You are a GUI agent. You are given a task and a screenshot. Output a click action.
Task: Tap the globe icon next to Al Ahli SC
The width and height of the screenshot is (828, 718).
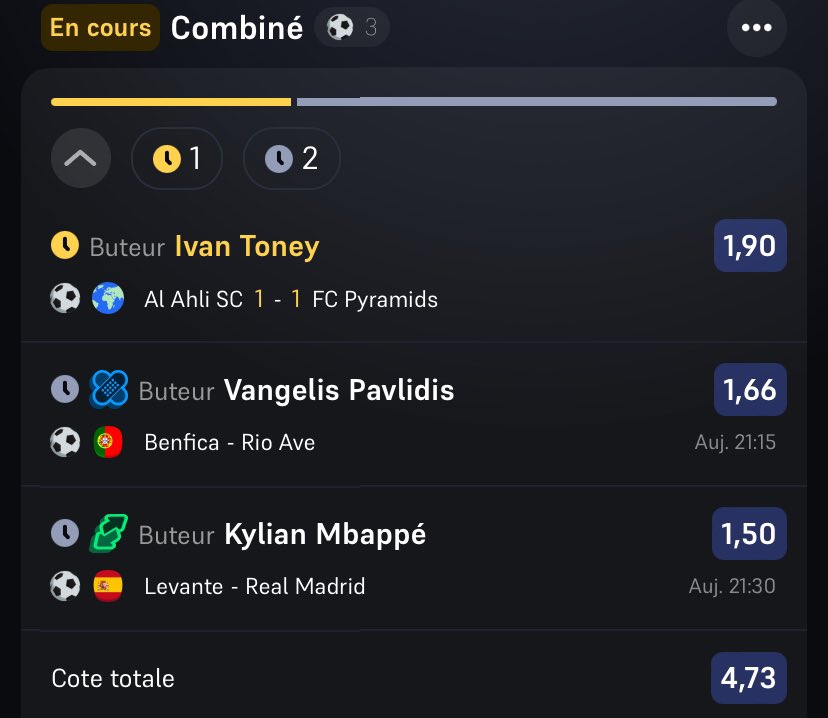tap(108, 298)
